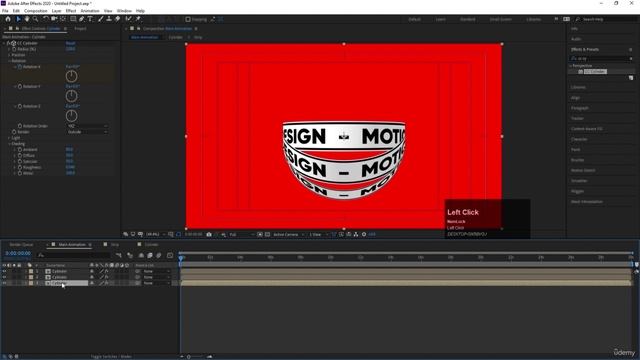Open the Align panel on the right
The width and height of the screenshot is (640, 360).
576,98
